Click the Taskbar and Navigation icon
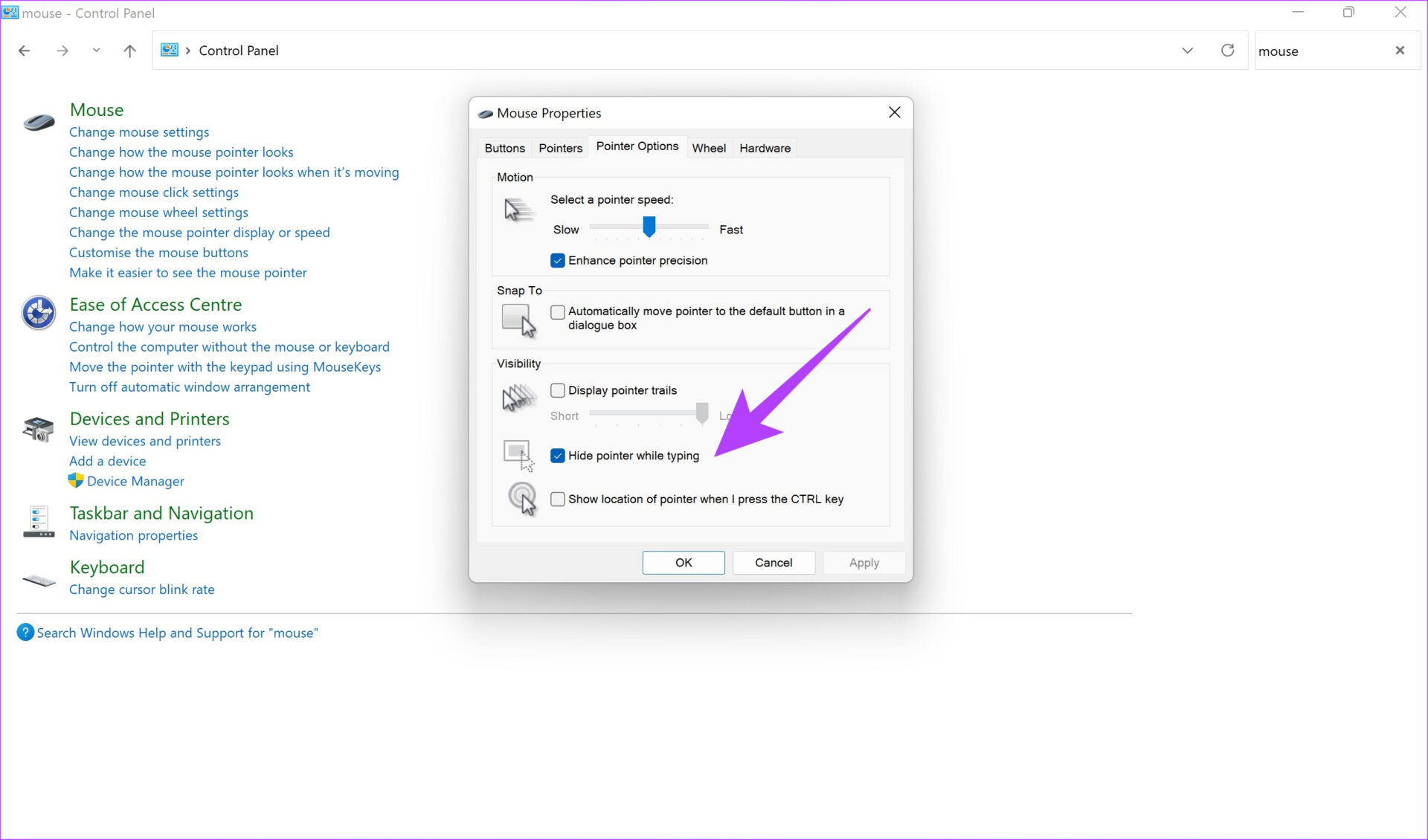The height and width of the screenshot is (840, 1428). click(x=39, y=521)
